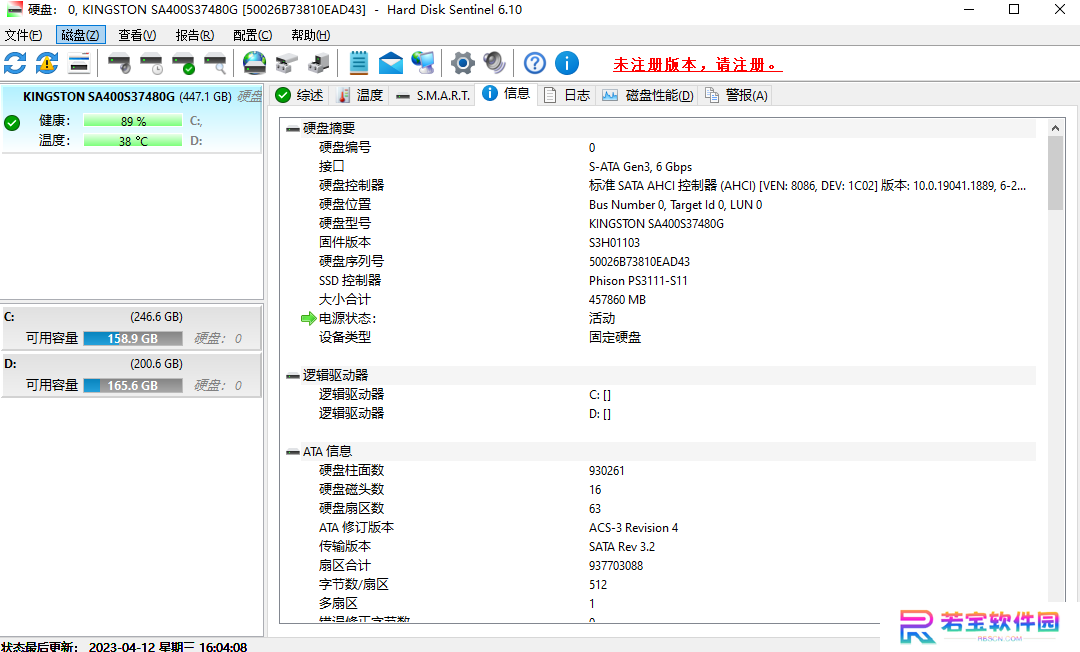Collapse the ATA 信息 section

[293, 452]
